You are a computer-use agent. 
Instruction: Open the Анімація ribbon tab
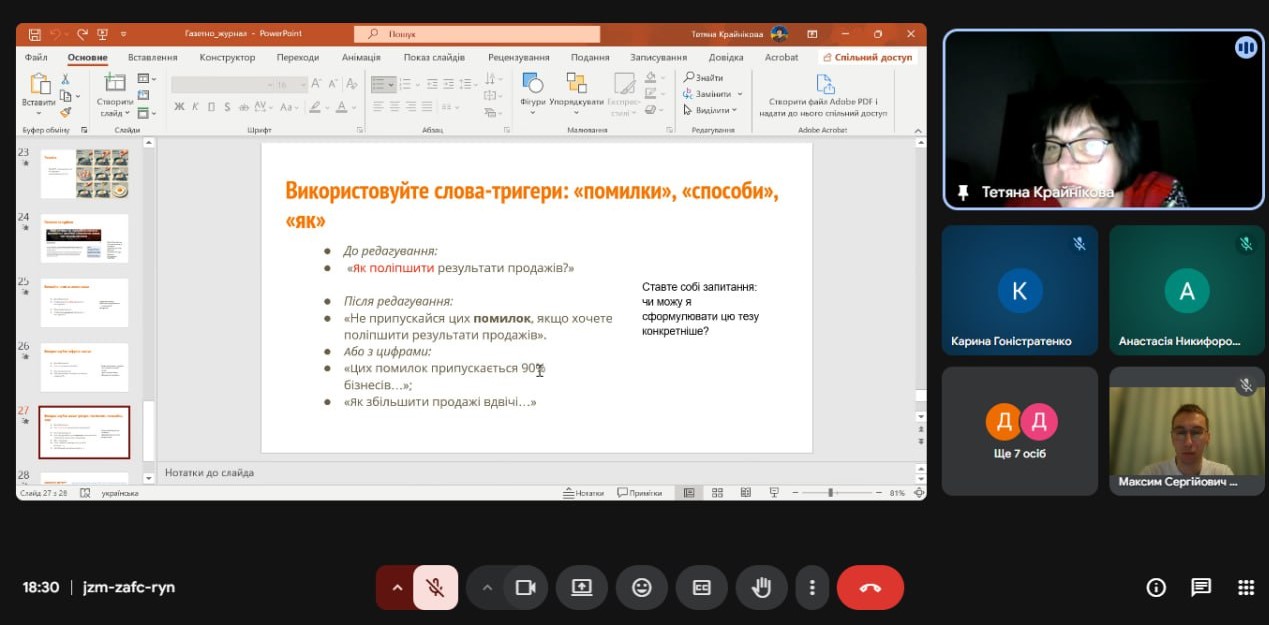(361, 58)
